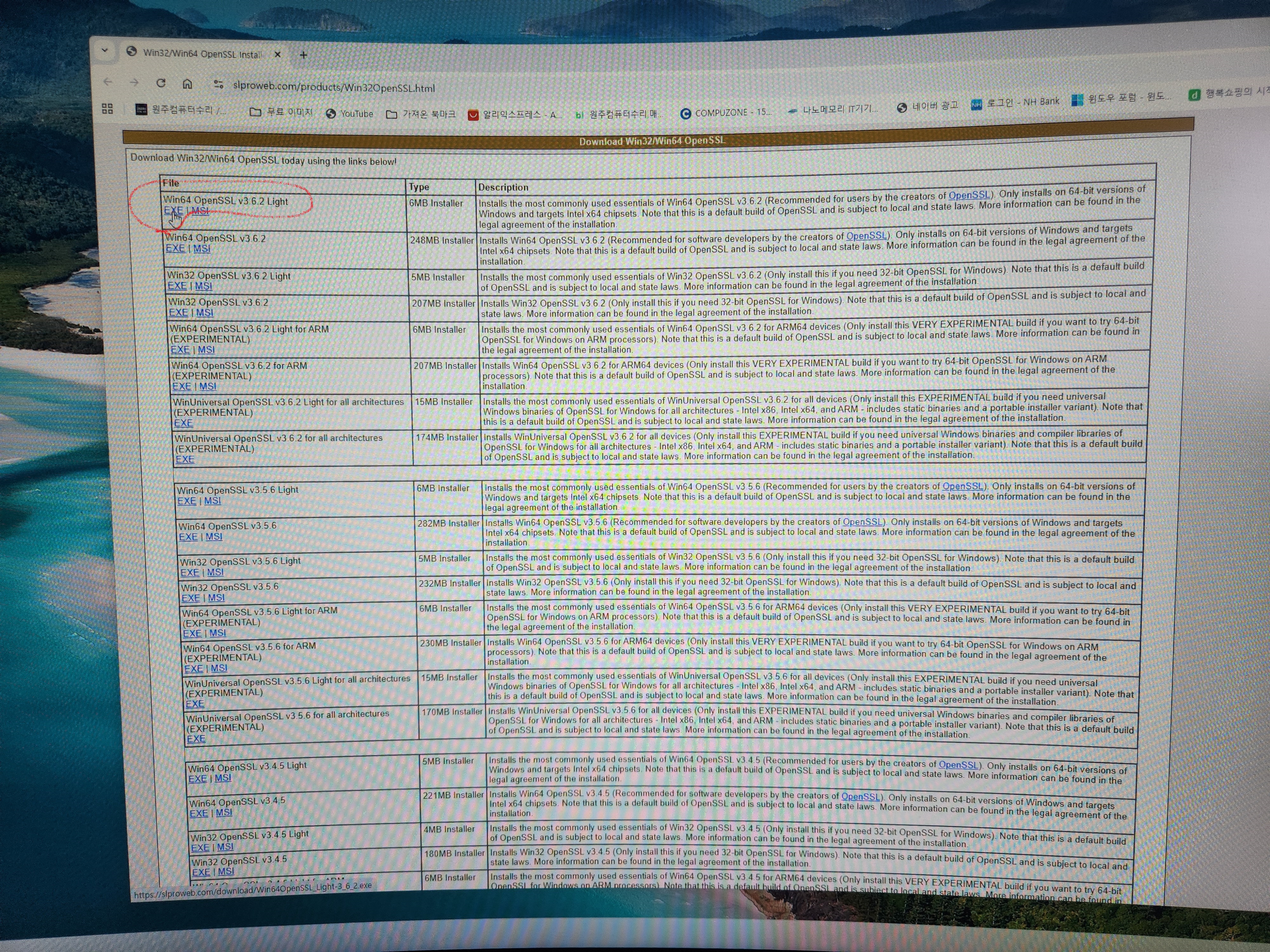Download Win64 OpenSSL v3.6.2 Light ARM MSI
The width and height of the screenshot is (1270, 952).
pos(206,349)
